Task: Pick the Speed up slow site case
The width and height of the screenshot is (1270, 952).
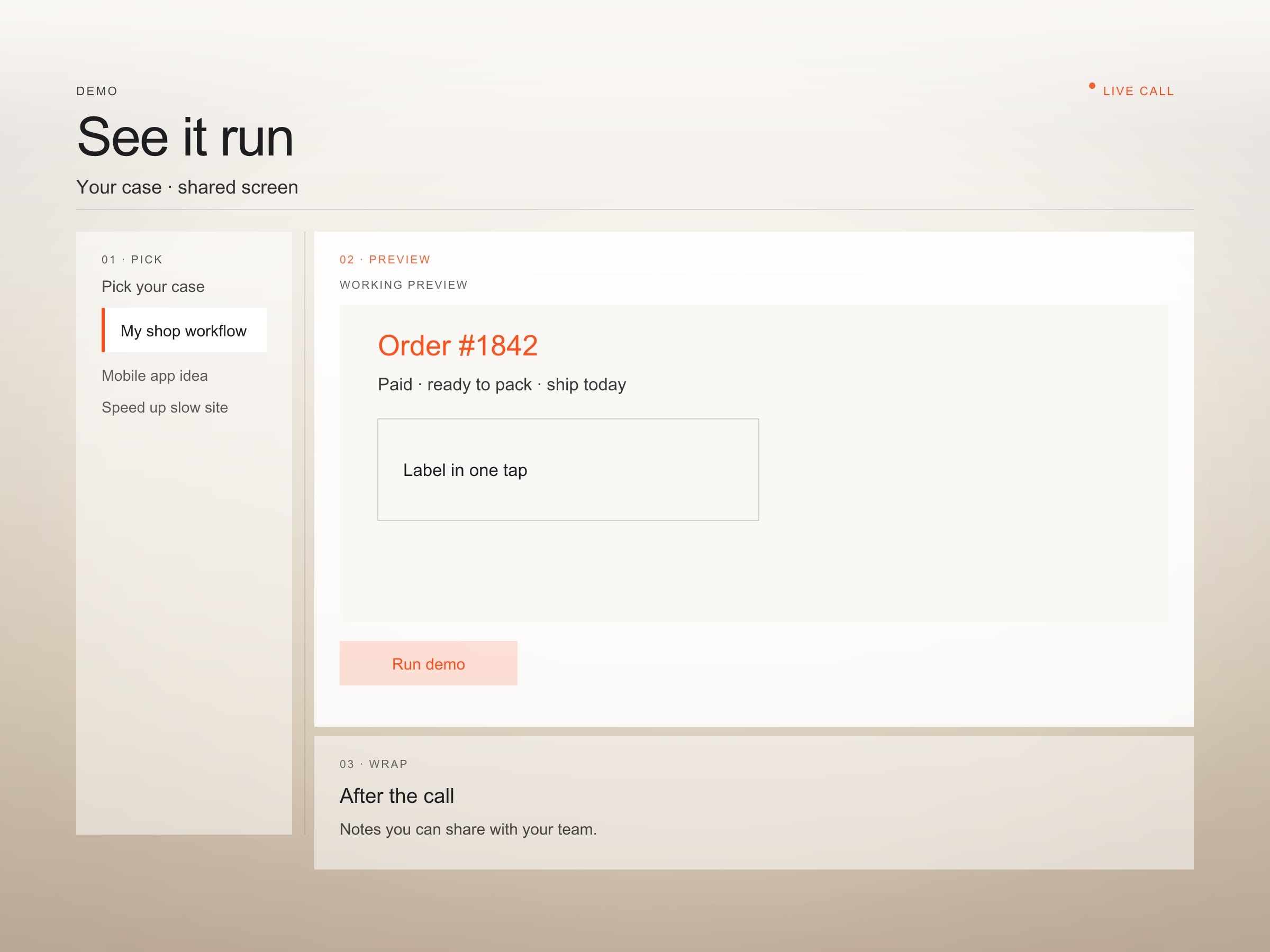Action: coord(165,407)
